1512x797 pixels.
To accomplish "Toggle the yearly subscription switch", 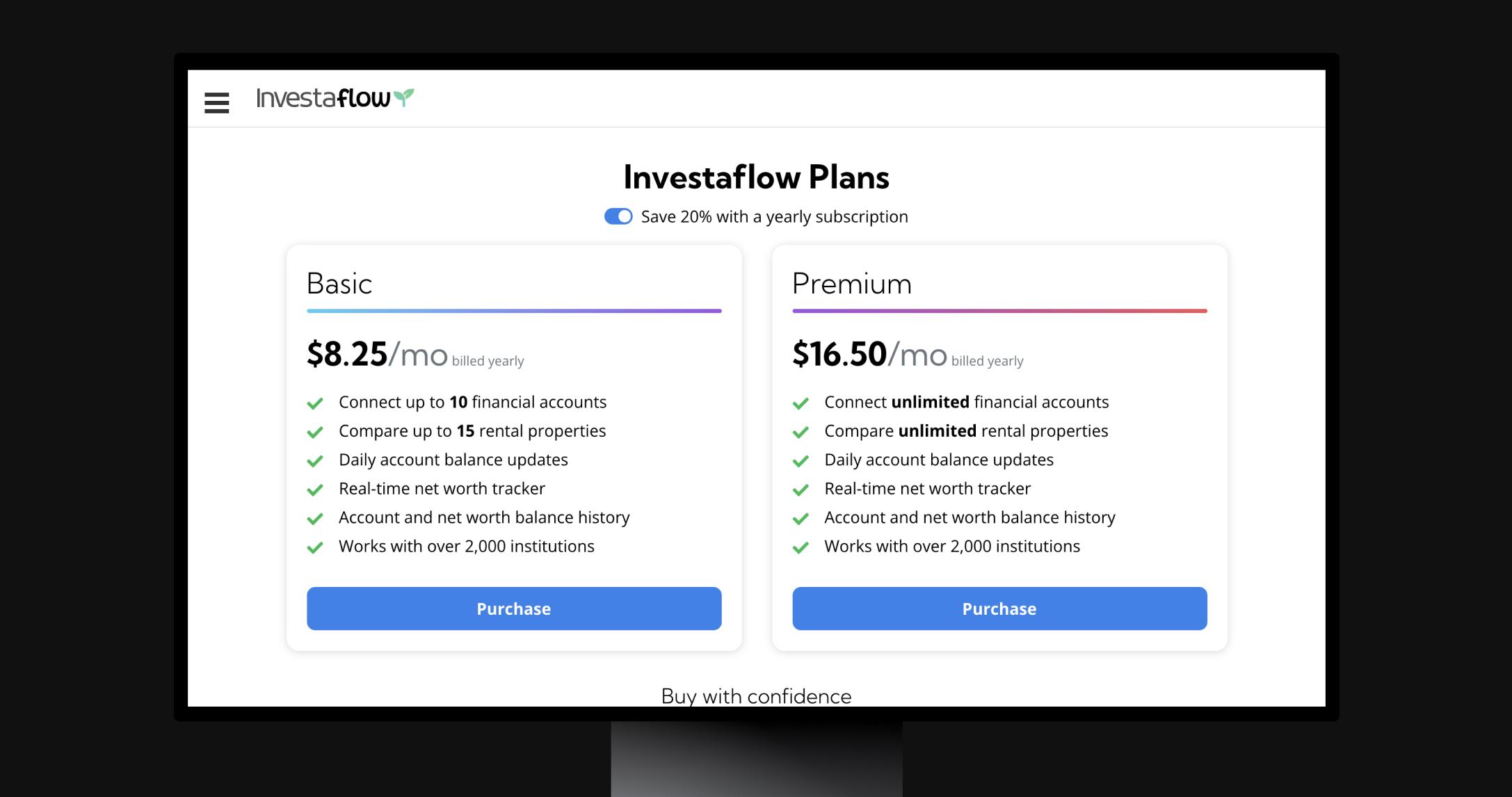I will [618, 216].
